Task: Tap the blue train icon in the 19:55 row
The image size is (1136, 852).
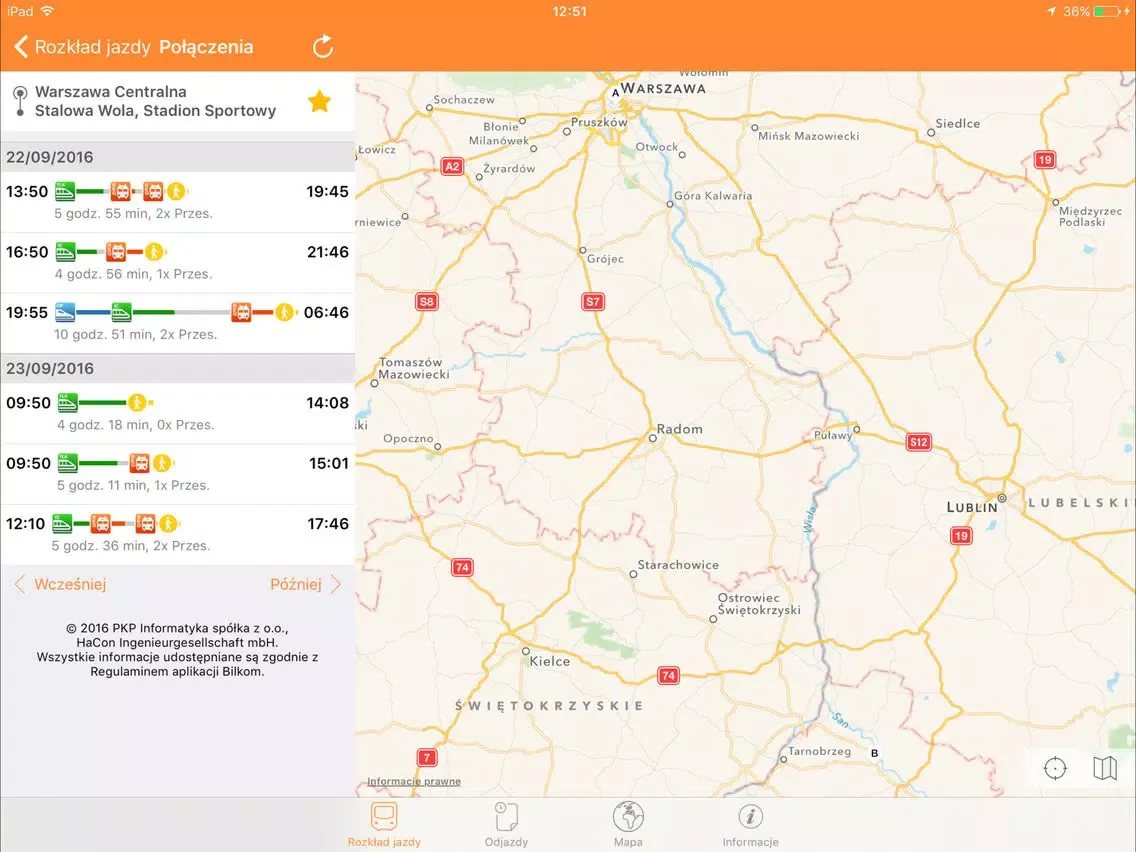Action: pyautogui.click(x=64, y=312)
